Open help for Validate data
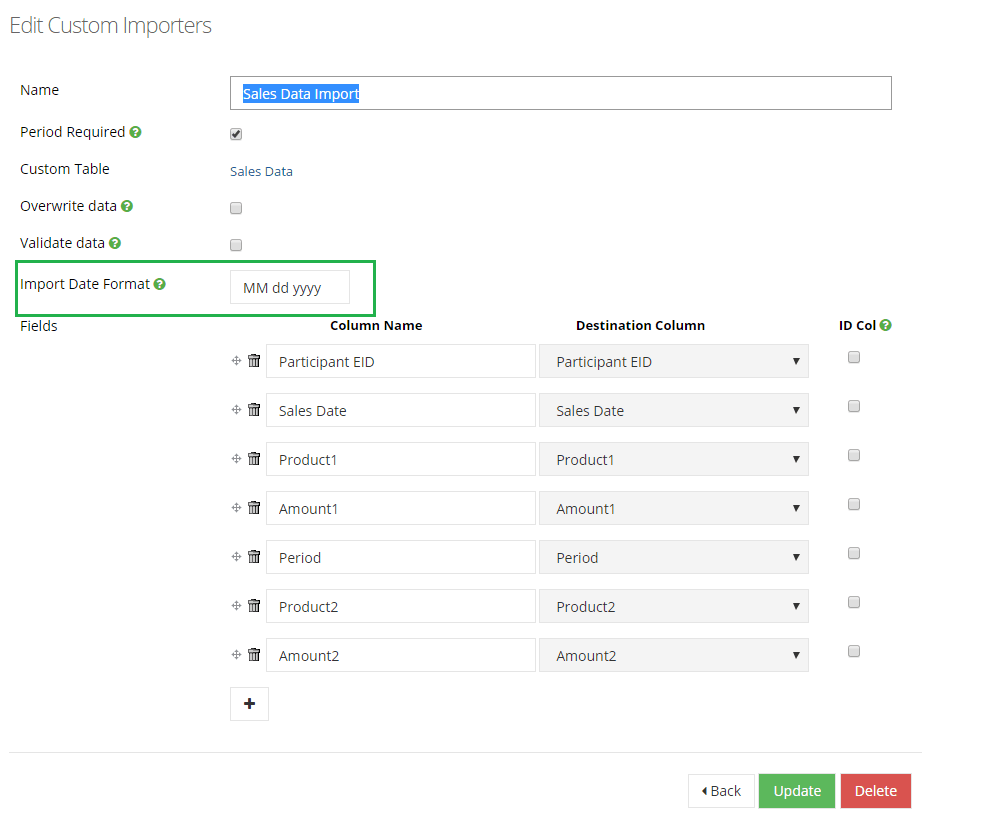This screenshot has height=813, width=986. pyautogui.click(x=115, y=243)
